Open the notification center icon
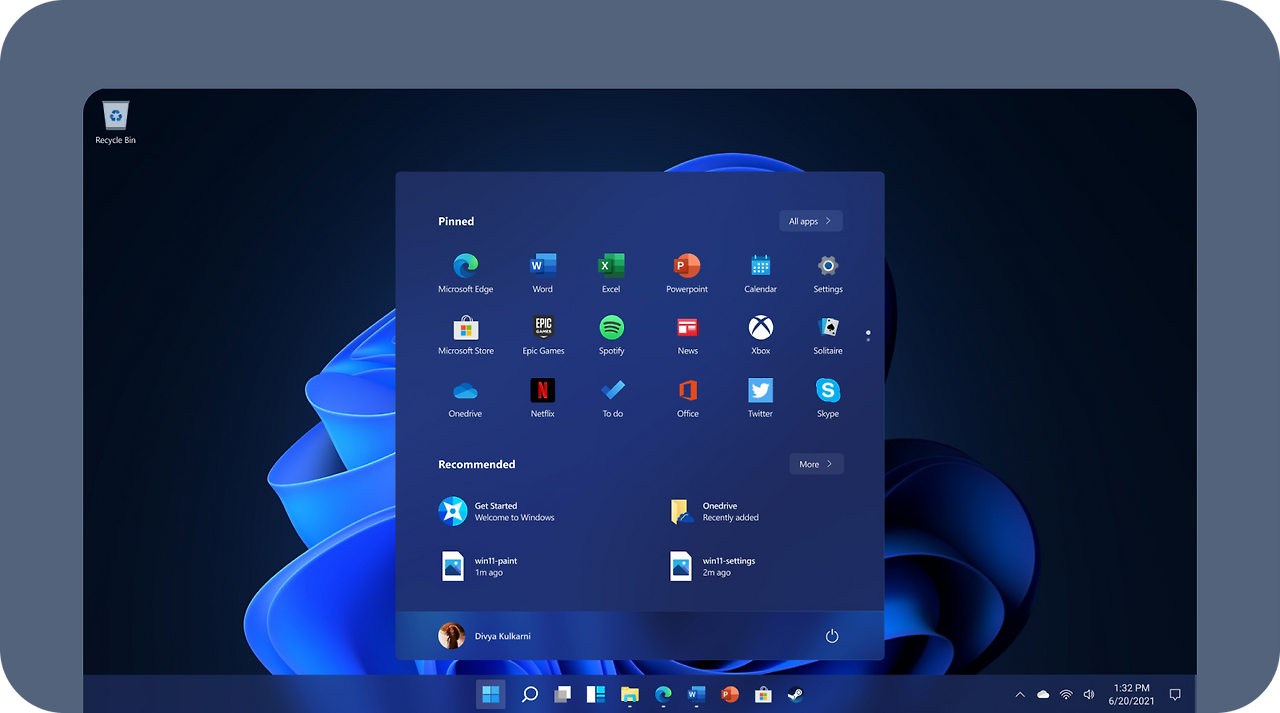This screenshot has height=713, width=1280. point(1175,694)
